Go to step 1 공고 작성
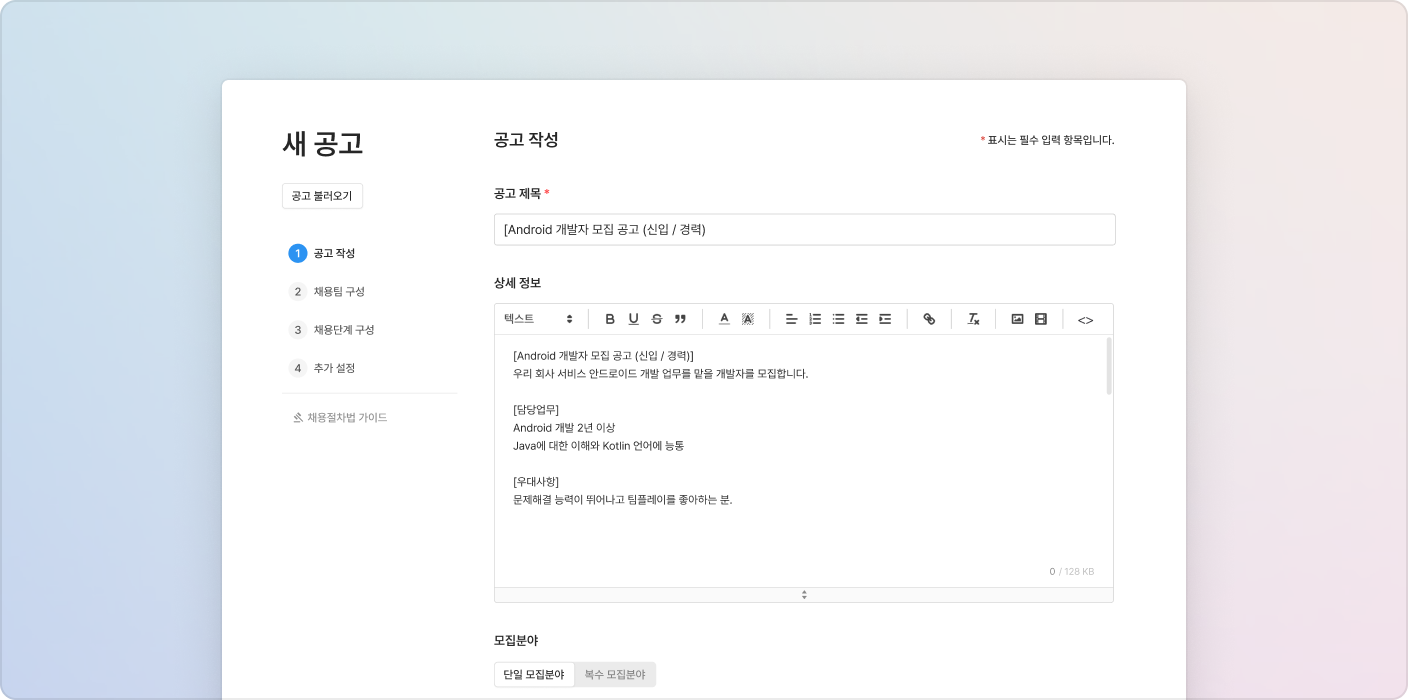The width and height of the screenshot is (1408, 700). pyautogui.click(x=322, y=253)
